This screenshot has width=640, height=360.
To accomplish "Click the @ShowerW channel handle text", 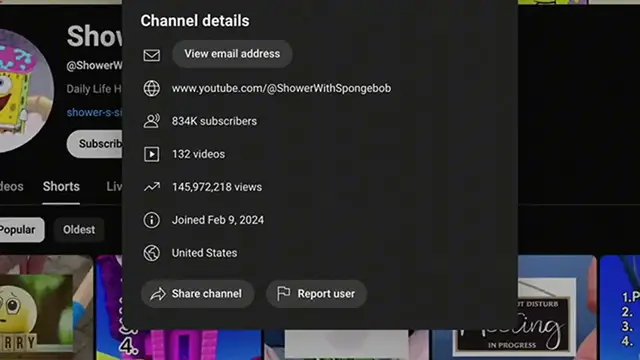I will 94,66.
